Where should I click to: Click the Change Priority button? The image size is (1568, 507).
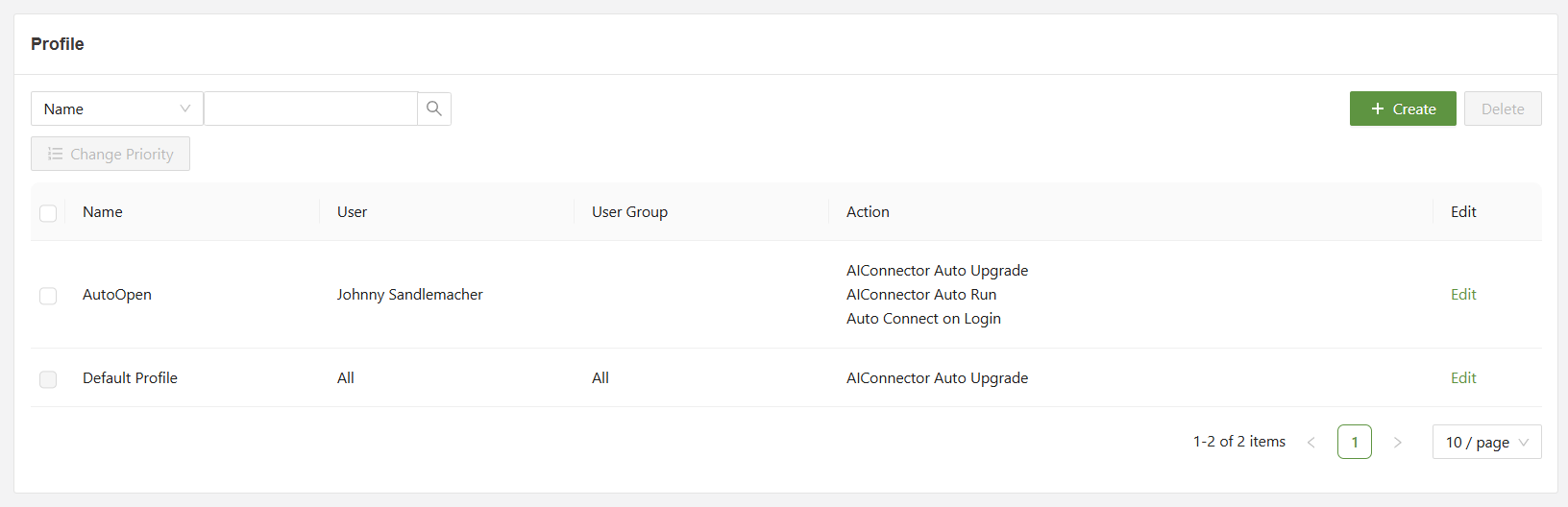(110, 154)
